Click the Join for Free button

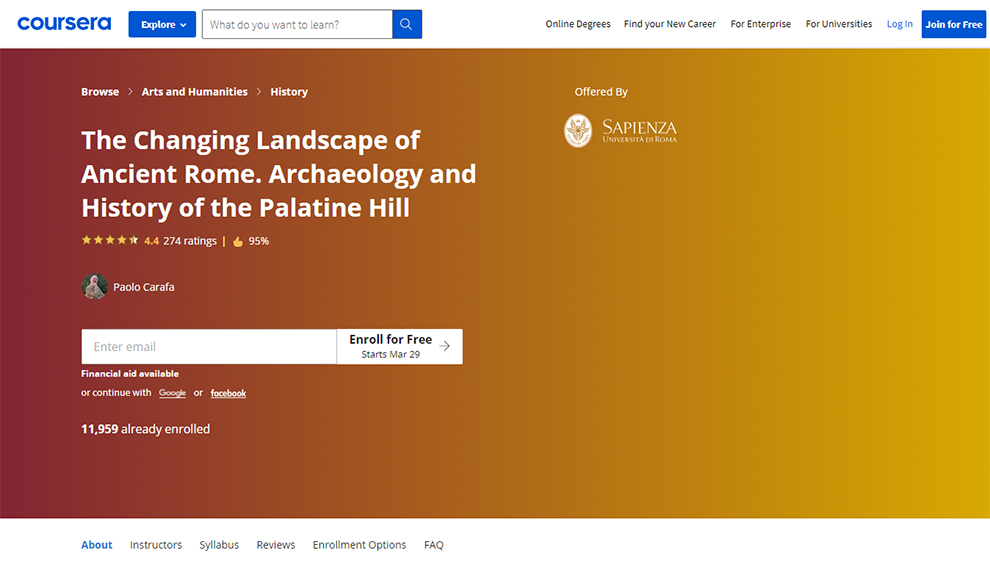[953, 24]
